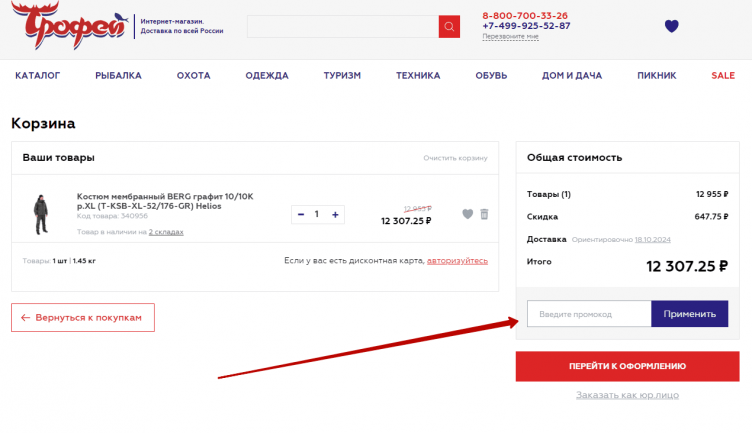This screenshot has width=752, height=433.
Task: Open Рыбалка menu item
Action: coord(118,76)
